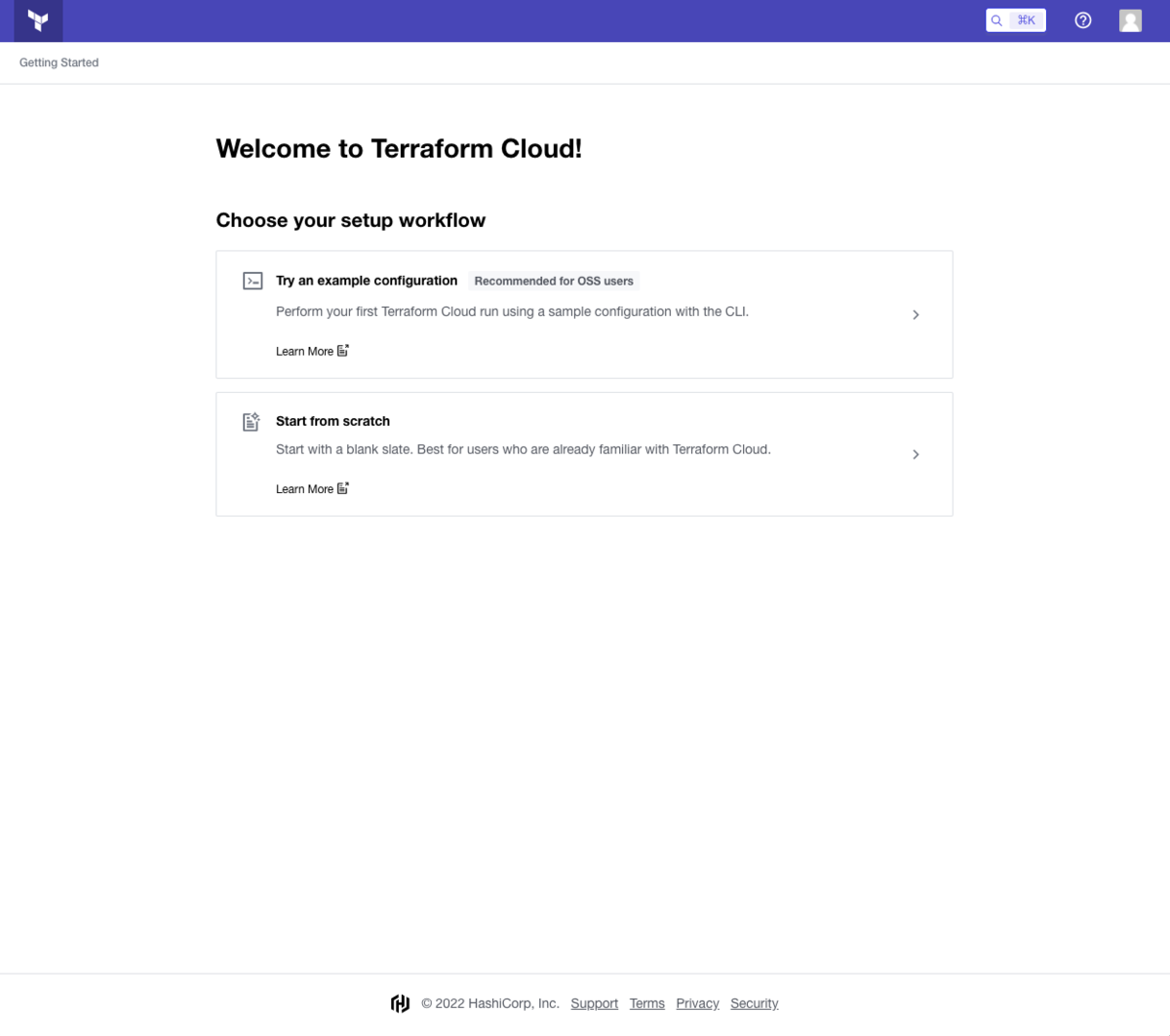Click 'Perform your first Terraform Cloud run' description
The height and width of the screenshot is (1036, 1170).
tap(512, 312)
